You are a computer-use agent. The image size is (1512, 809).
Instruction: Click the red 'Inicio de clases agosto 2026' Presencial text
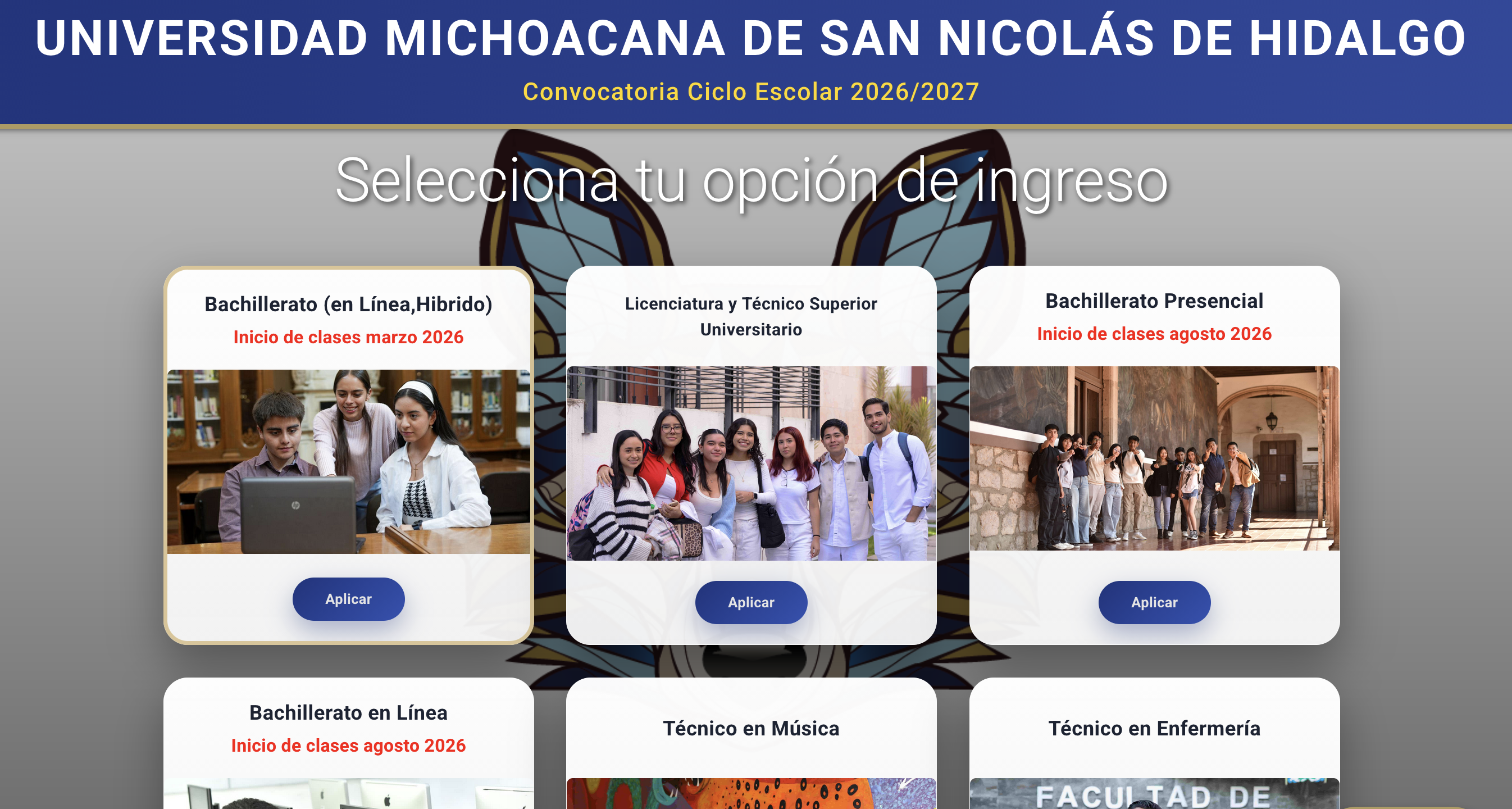click(x=1154, y=334)
